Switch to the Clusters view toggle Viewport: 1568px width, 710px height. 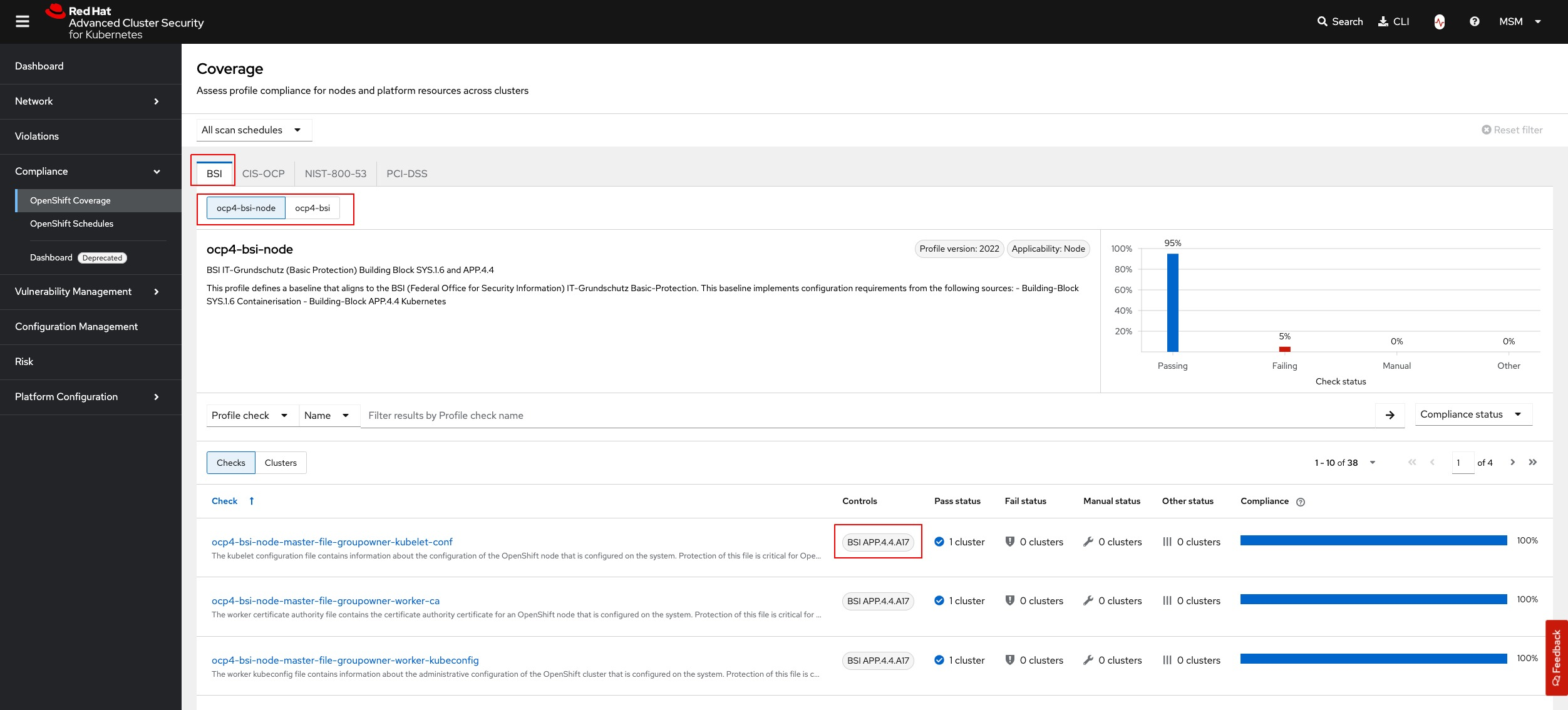tap(280, 463)
